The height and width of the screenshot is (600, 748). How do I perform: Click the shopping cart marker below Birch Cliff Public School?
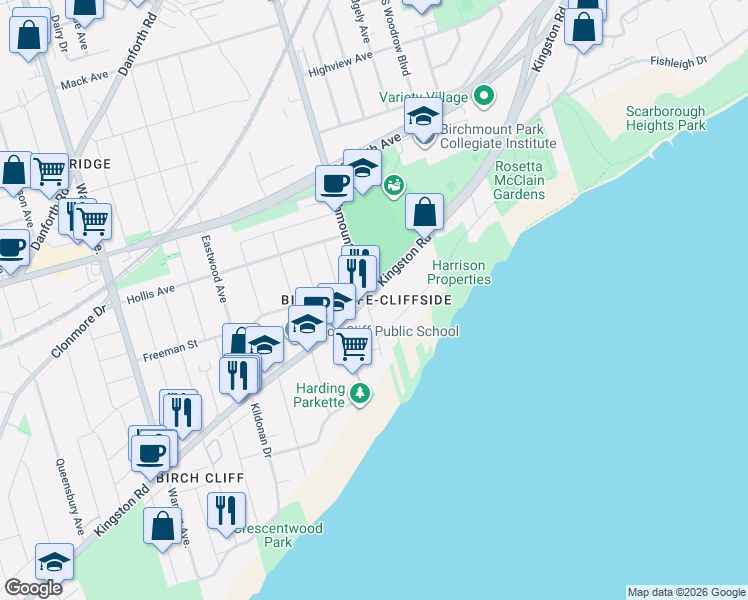click(x=353, y=349)
